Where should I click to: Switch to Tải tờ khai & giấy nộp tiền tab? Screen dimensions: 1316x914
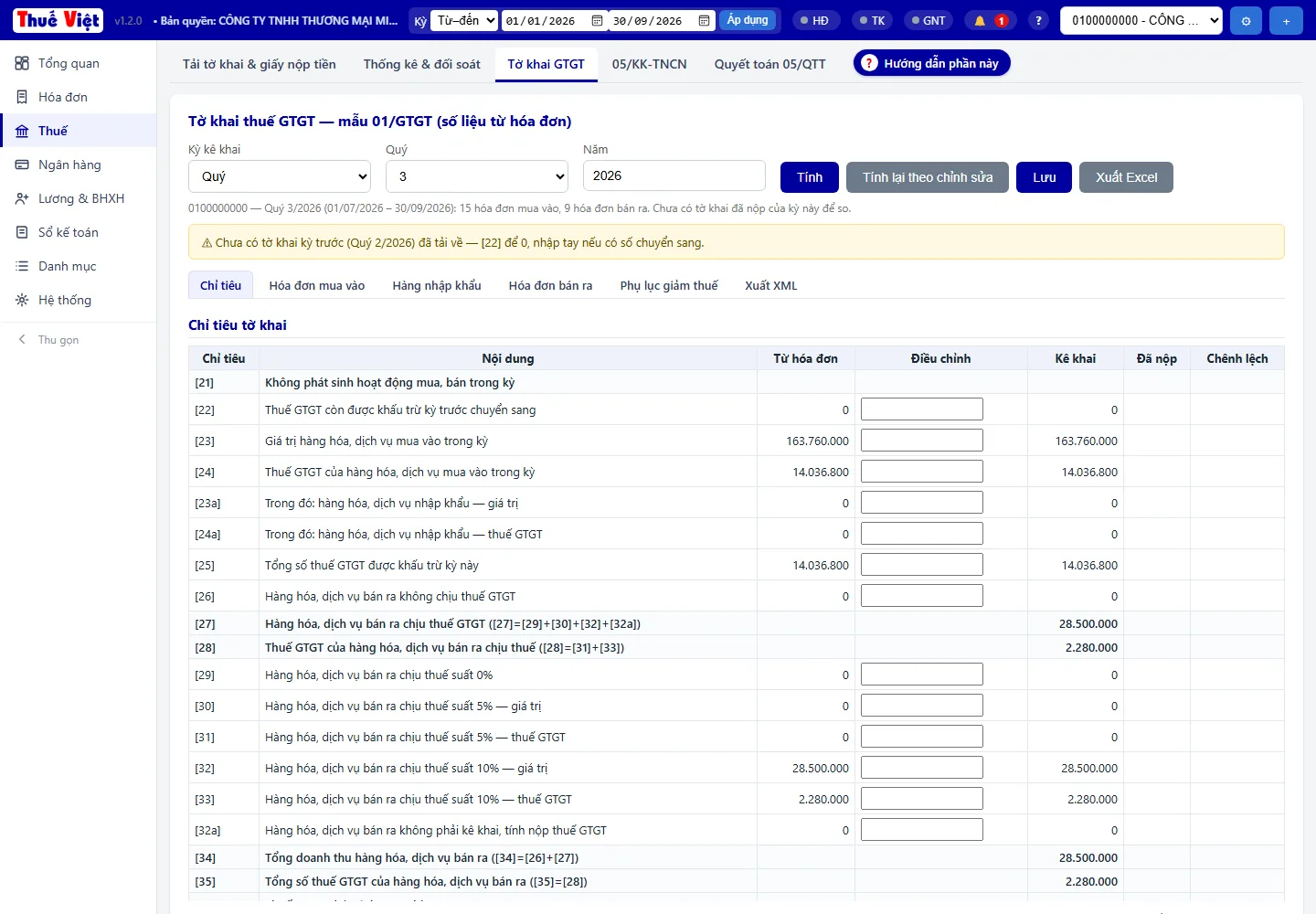[x=260, y=64]
